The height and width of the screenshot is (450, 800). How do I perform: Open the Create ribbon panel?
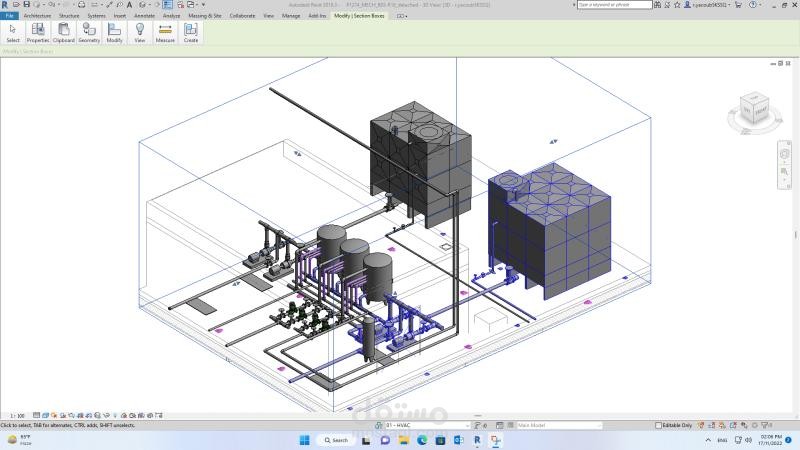click(191, 33)
